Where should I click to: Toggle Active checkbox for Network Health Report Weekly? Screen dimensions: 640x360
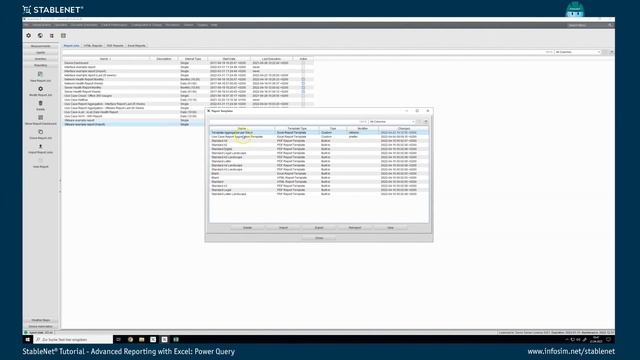pyautogui.click(x=303, y=83)
